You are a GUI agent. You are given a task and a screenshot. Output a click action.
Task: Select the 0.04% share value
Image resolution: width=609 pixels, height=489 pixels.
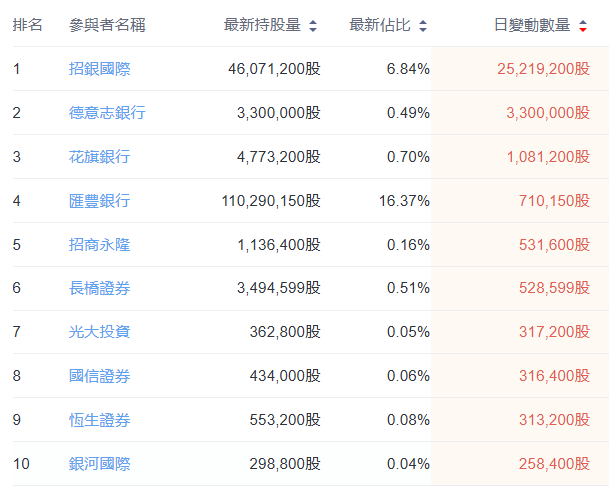click(408, 464)
